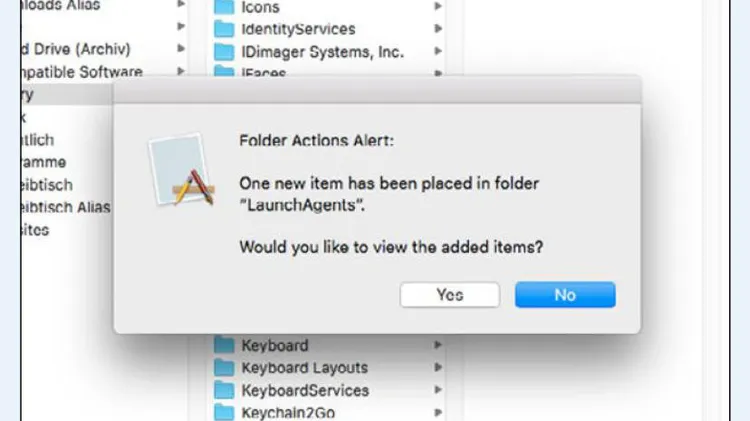Select the Schreibtisch Alias item
750x421 pixels.
click(x=66, y=207)
